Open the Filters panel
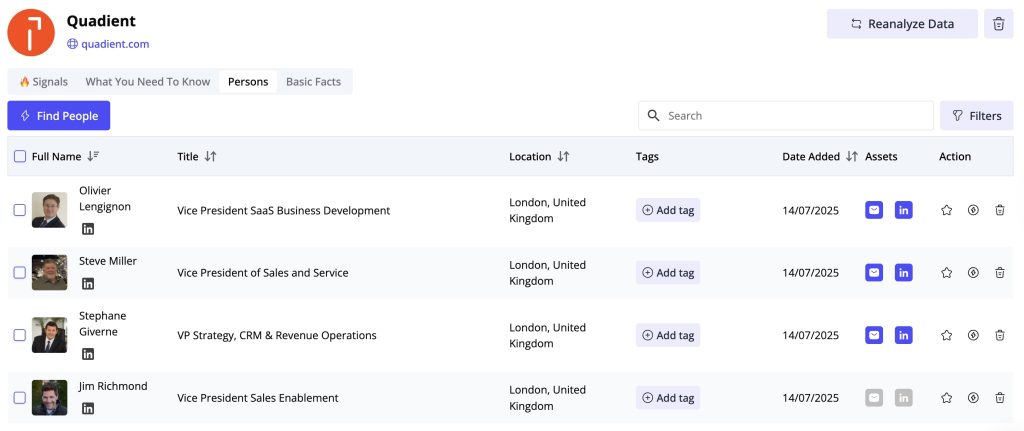Image resolution: width=1024 pixels, height=431 pixels. (x=976, y=116)
